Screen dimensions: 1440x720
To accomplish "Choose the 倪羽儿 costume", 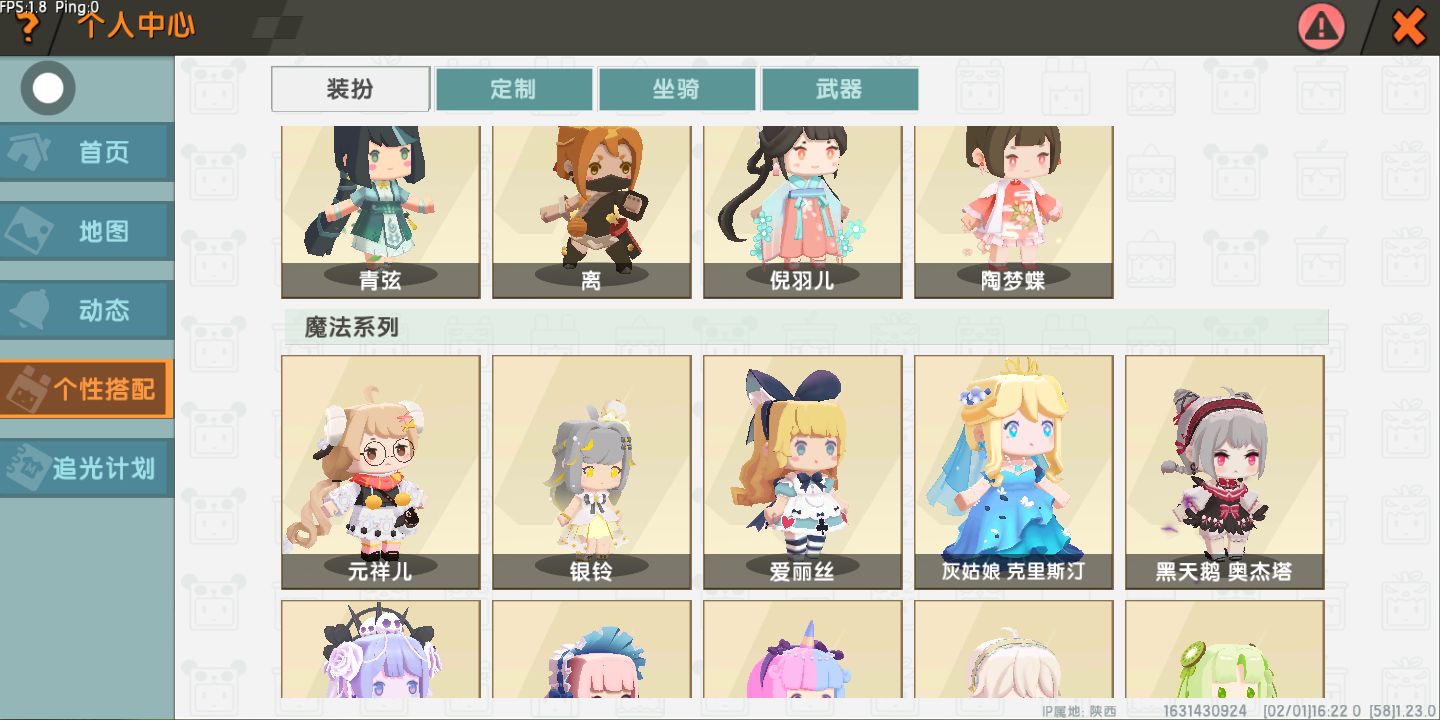I will click(x=803, y=212).
